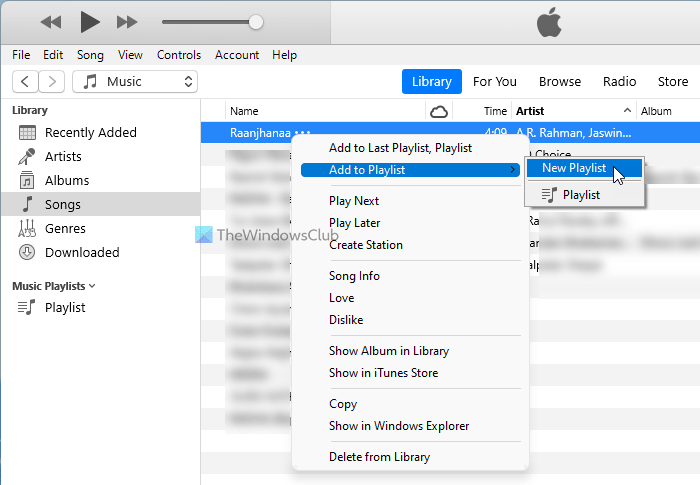Choose Create Station
The width and height of the screenshot is (700, 485).
(x=366, y=245)
